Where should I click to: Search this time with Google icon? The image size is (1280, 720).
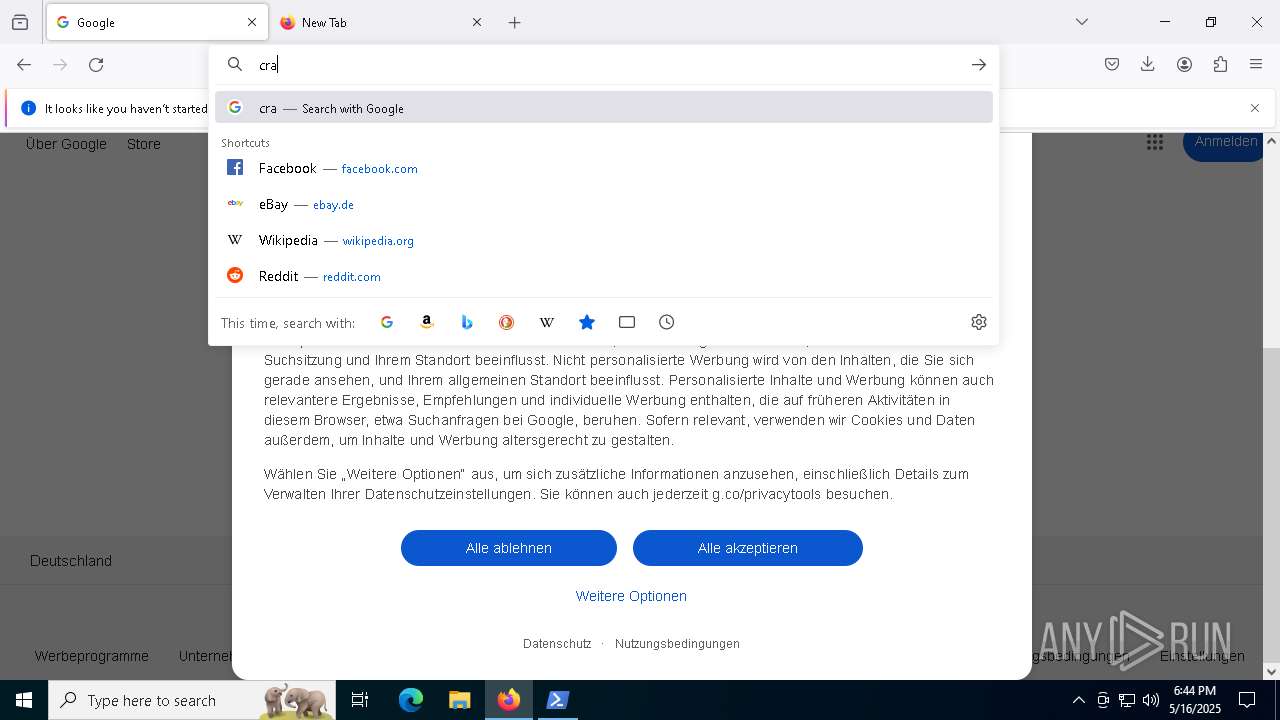point(387,322)
